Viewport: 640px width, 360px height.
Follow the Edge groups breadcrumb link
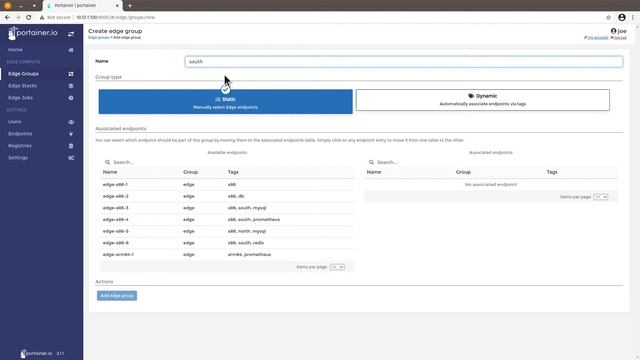[99, 38]
